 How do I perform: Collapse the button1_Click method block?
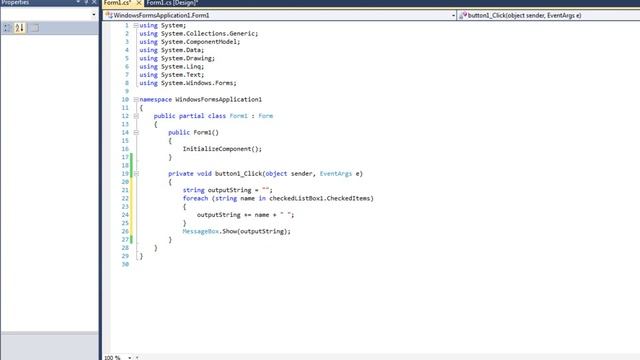(x=136, y=173)
